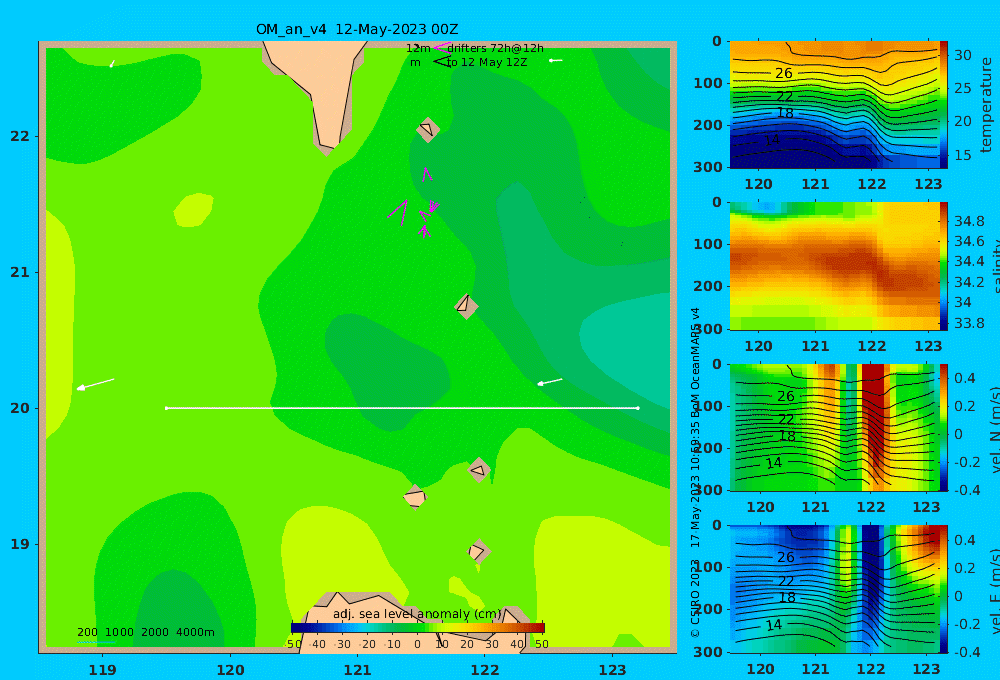Open the temperature cross-section panel

pos(834,105)
